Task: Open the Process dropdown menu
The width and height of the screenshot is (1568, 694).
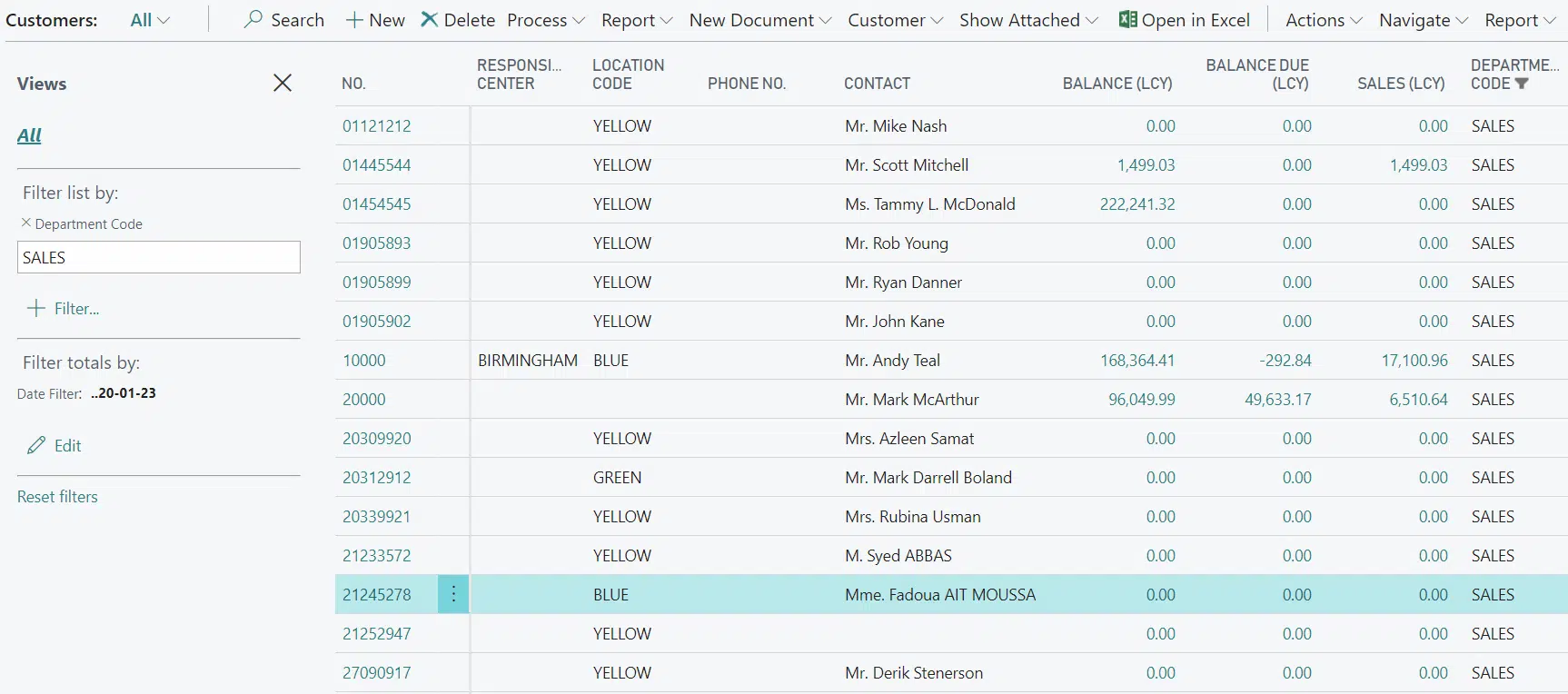Action: [546, 20]
